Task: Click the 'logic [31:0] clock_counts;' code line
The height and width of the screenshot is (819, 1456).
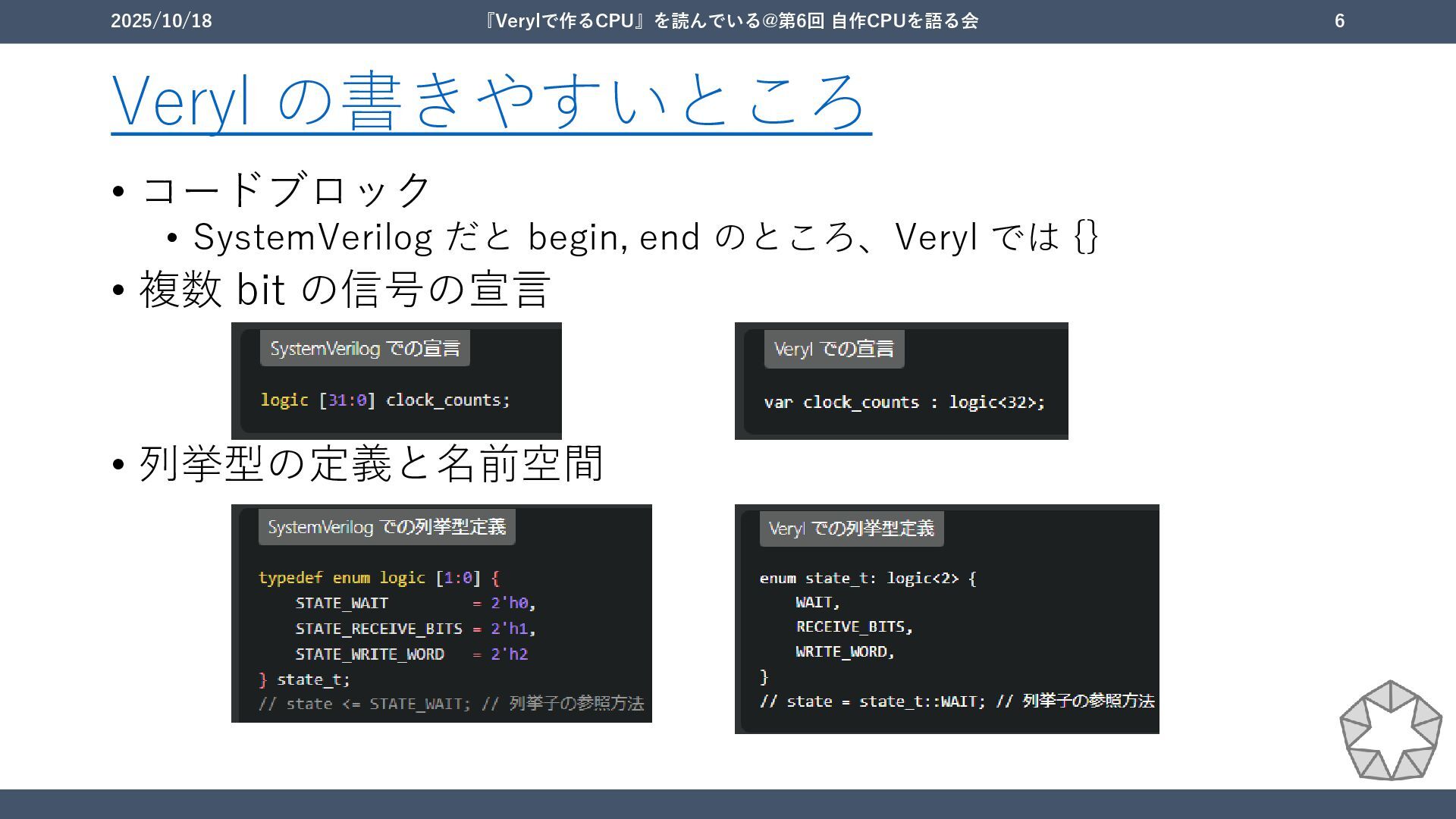Action: pyautogui.click(x=385, y=400)
